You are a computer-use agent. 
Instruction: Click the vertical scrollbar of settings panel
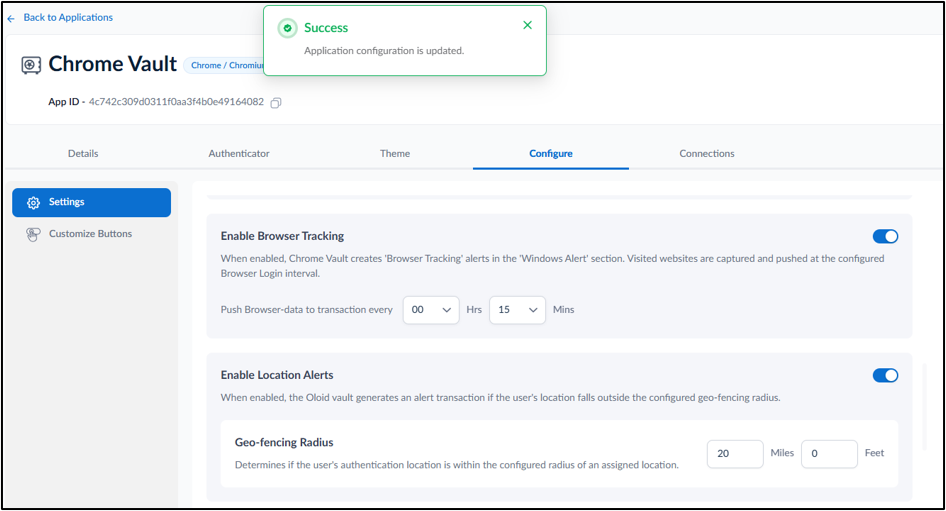(924, 406)
